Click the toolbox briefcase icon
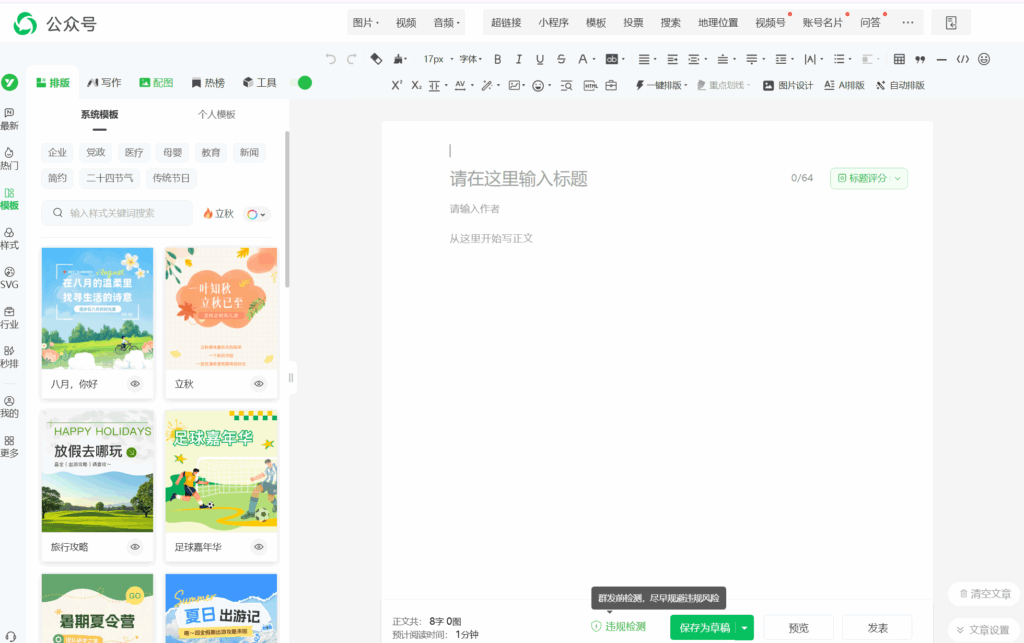Screen dimensions: 1024x643 click(611, 85)
